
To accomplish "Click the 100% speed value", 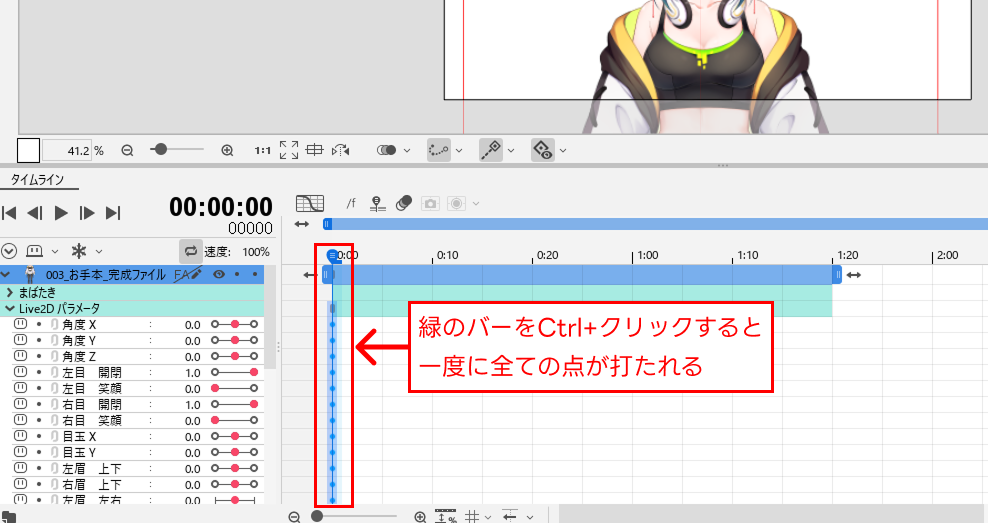I will point(256,252).
